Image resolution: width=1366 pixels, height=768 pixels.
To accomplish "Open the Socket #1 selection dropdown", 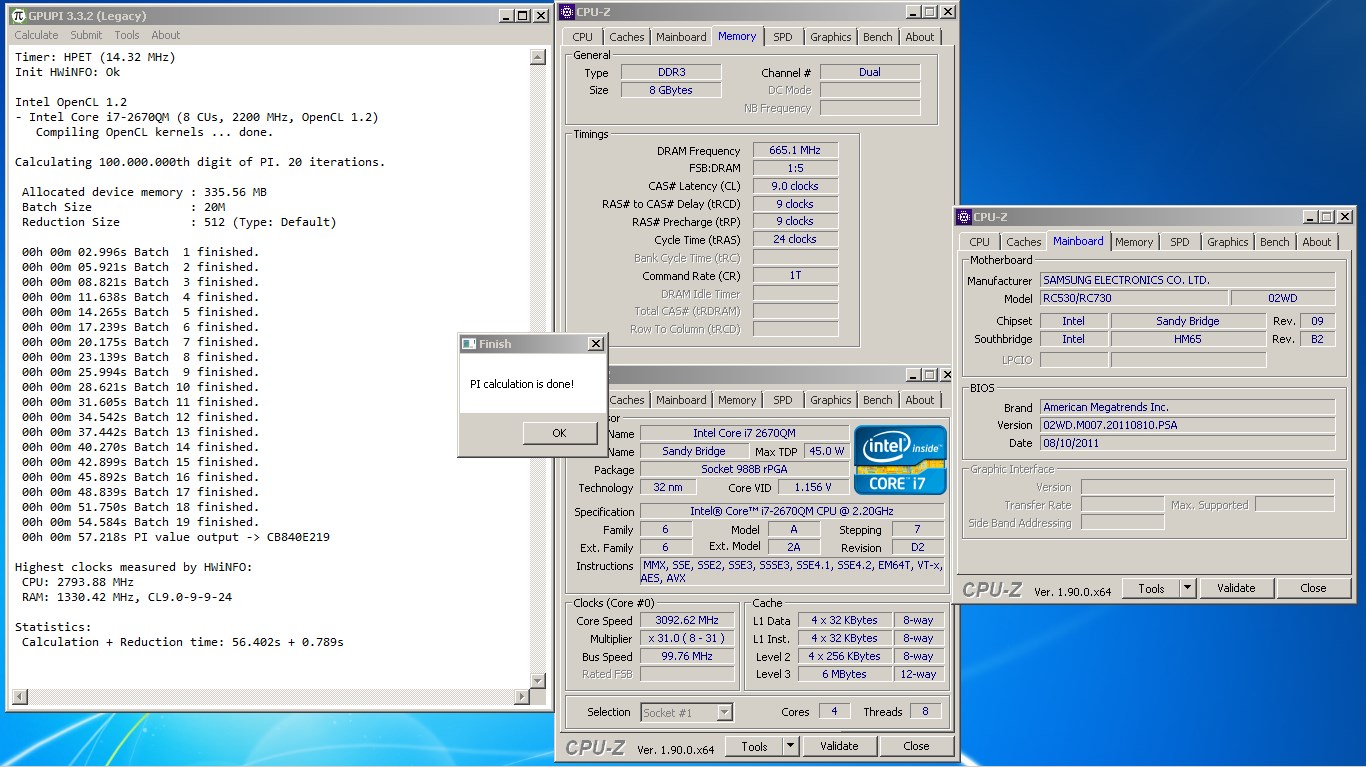I will [x=724, y=712].
